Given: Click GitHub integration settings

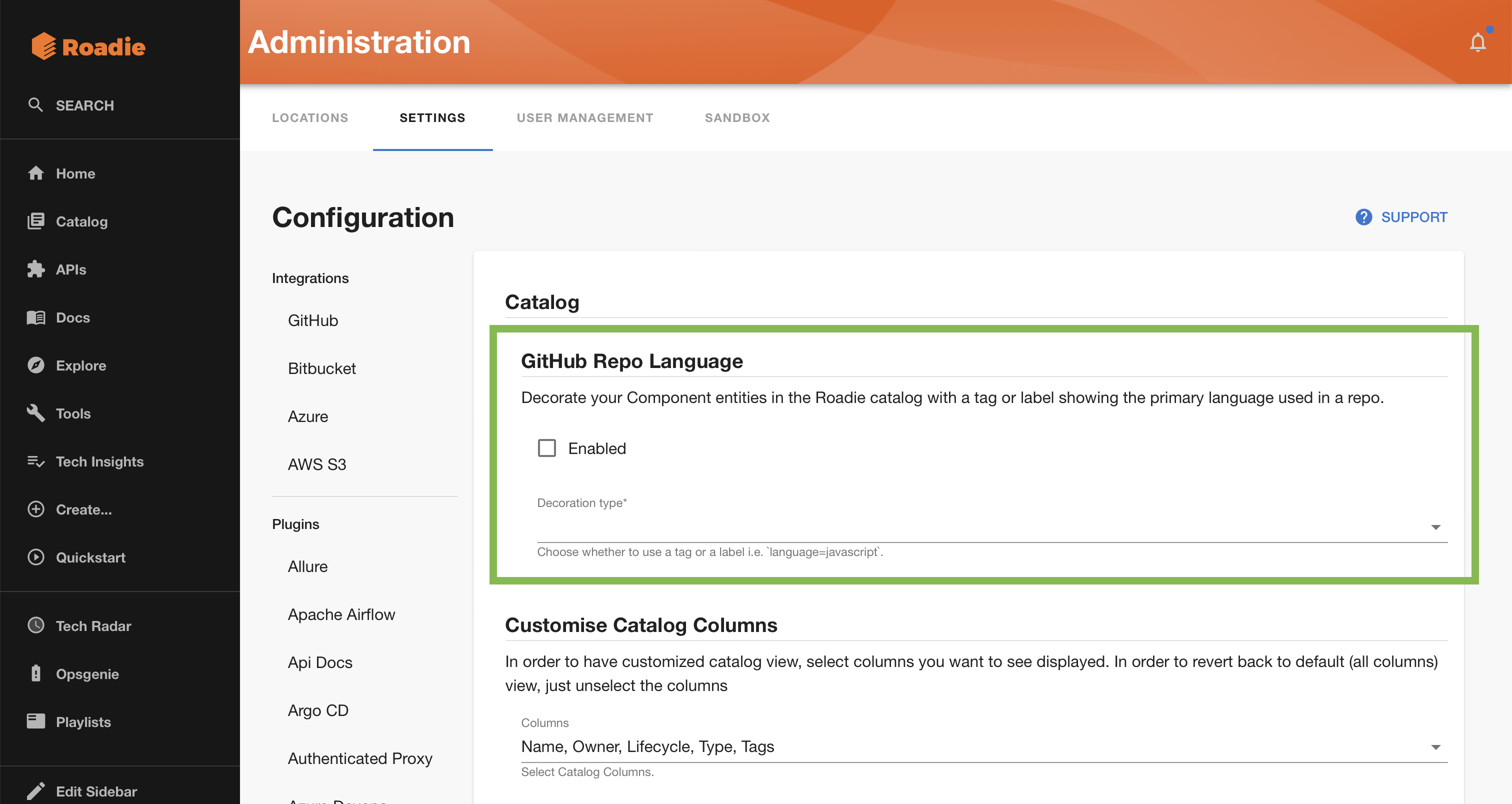Looking at the screenshot, I should click(x=313, y=321).
